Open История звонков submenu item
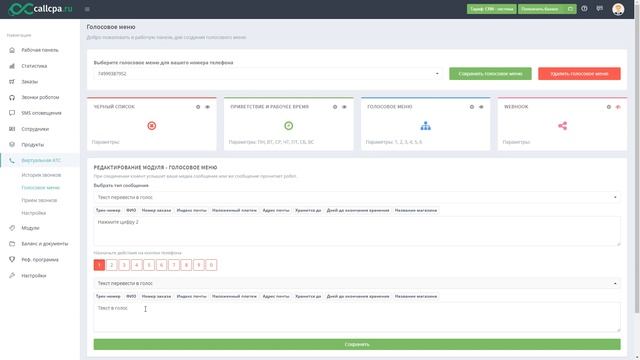The width and height of the screenshot is (640, 360). (x=41, y=175)
